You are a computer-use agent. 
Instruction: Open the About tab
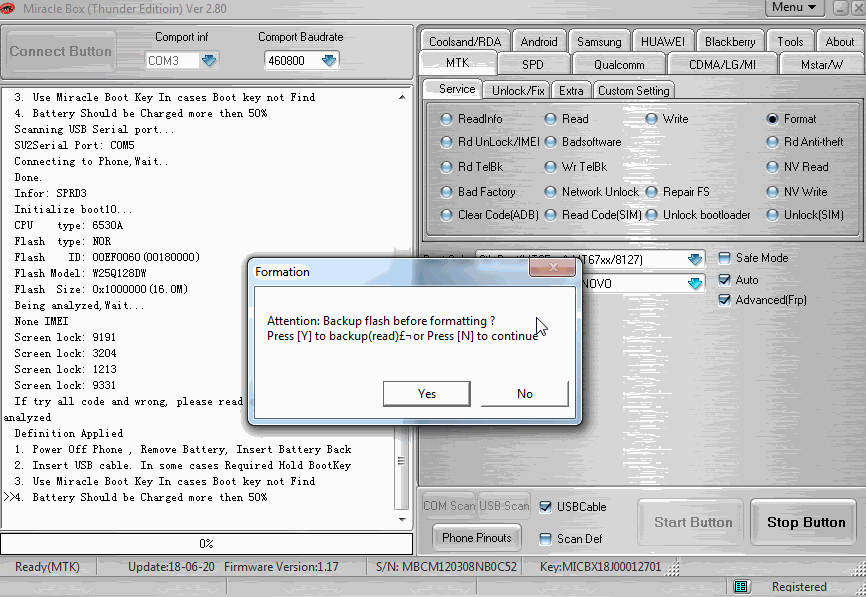coord(839,41)
